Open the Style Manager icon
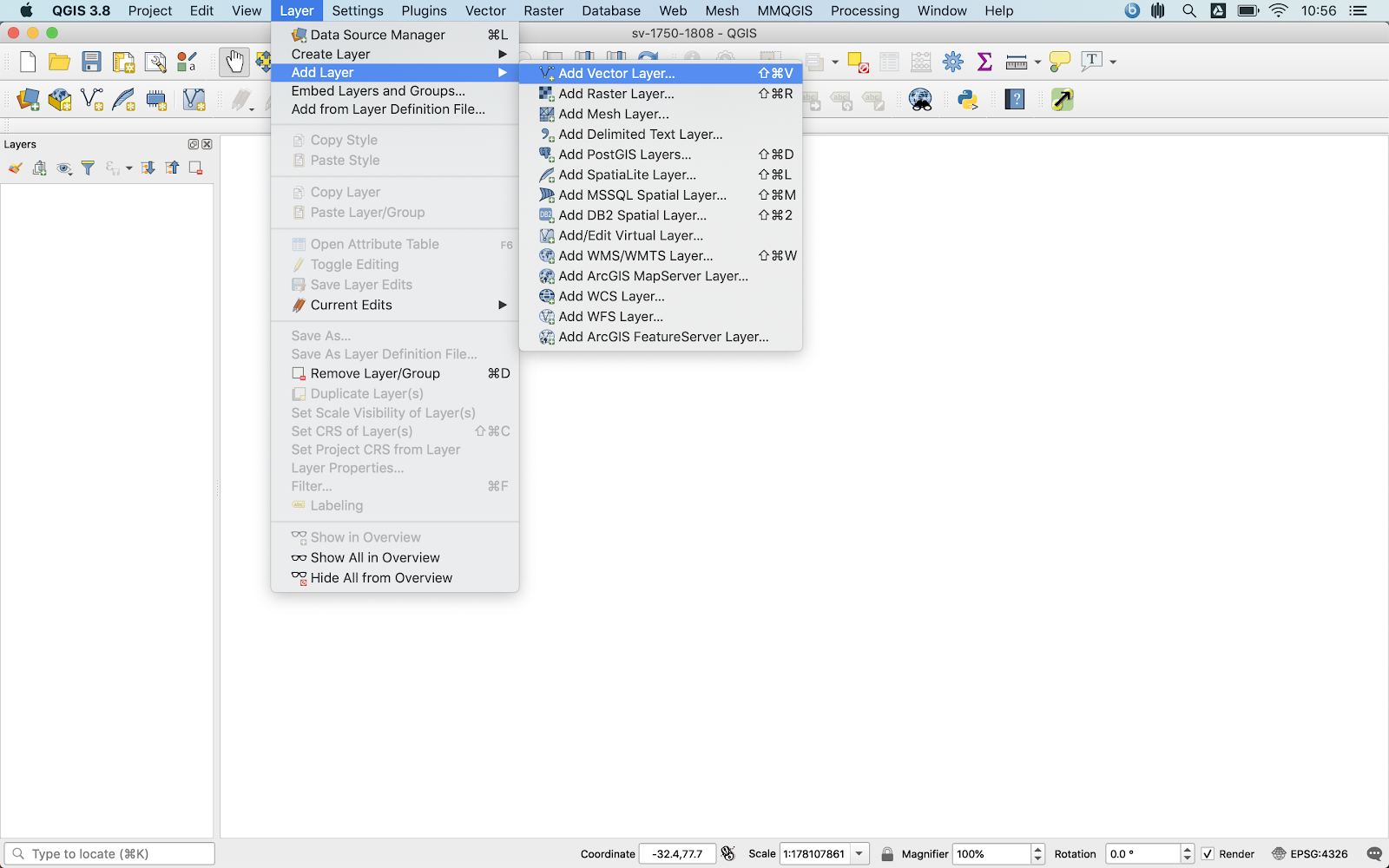The image size is (1389, 868). (187, 62)
